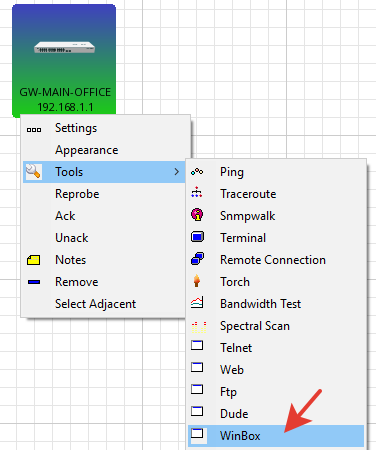The width and height of the screenshot is (376, 450).
Task: Click the yellow Notes icon
Action: 34,260
